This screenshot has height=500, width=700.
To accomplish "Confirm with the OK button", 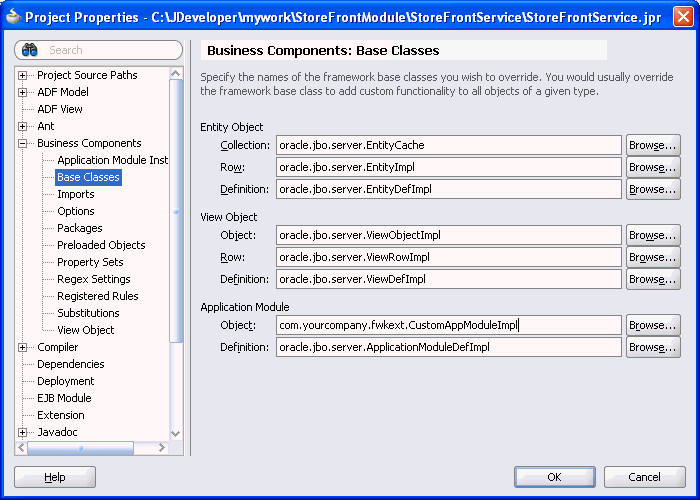I will pos(554,477).
